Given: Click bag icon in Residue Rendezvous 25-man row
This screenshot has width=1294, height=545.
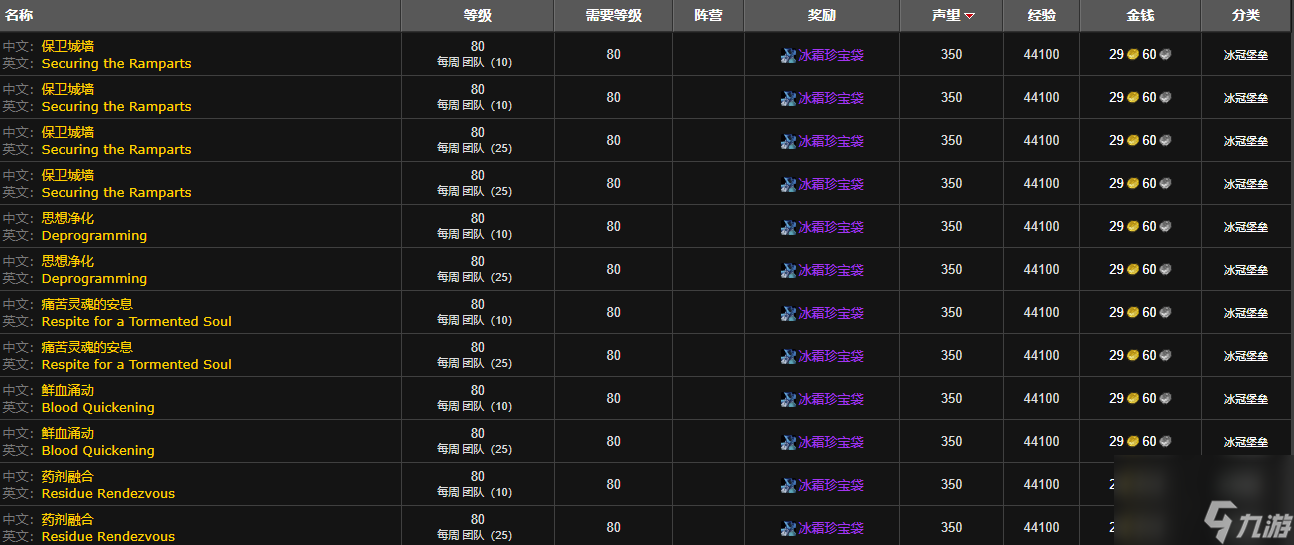Looking at the screenshot, I should pos(788,528).
